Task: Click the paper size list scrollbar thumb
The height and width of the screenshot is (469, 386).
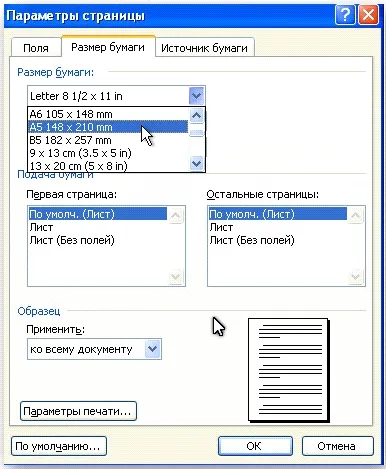Action: click(x=196, y=133)
